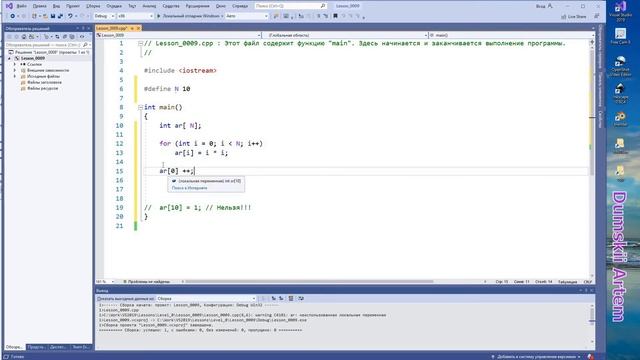Open the Сборка menu
The height and width of the screenshot is (360, 640).
coord(93,6)
